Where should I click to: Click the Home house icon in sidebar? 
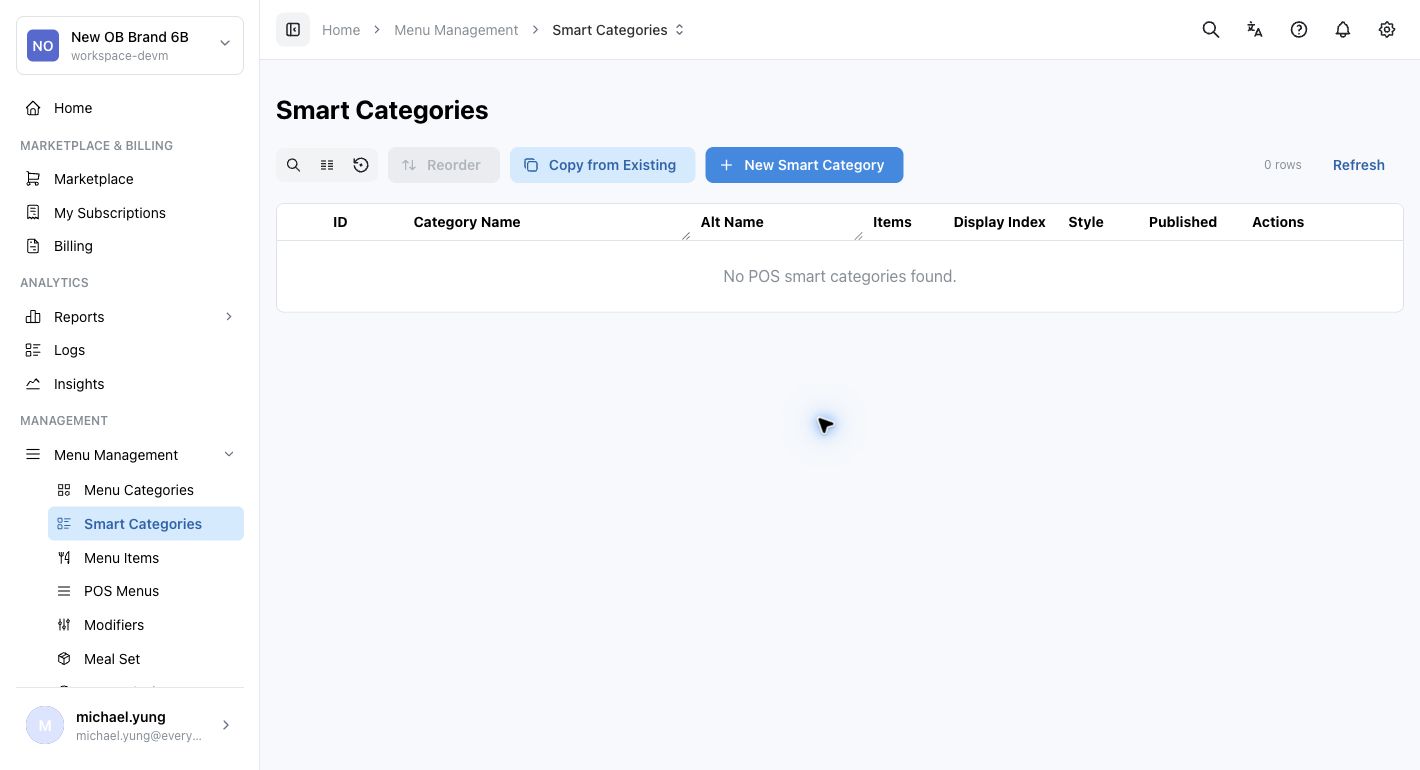[x=33, y=108]
